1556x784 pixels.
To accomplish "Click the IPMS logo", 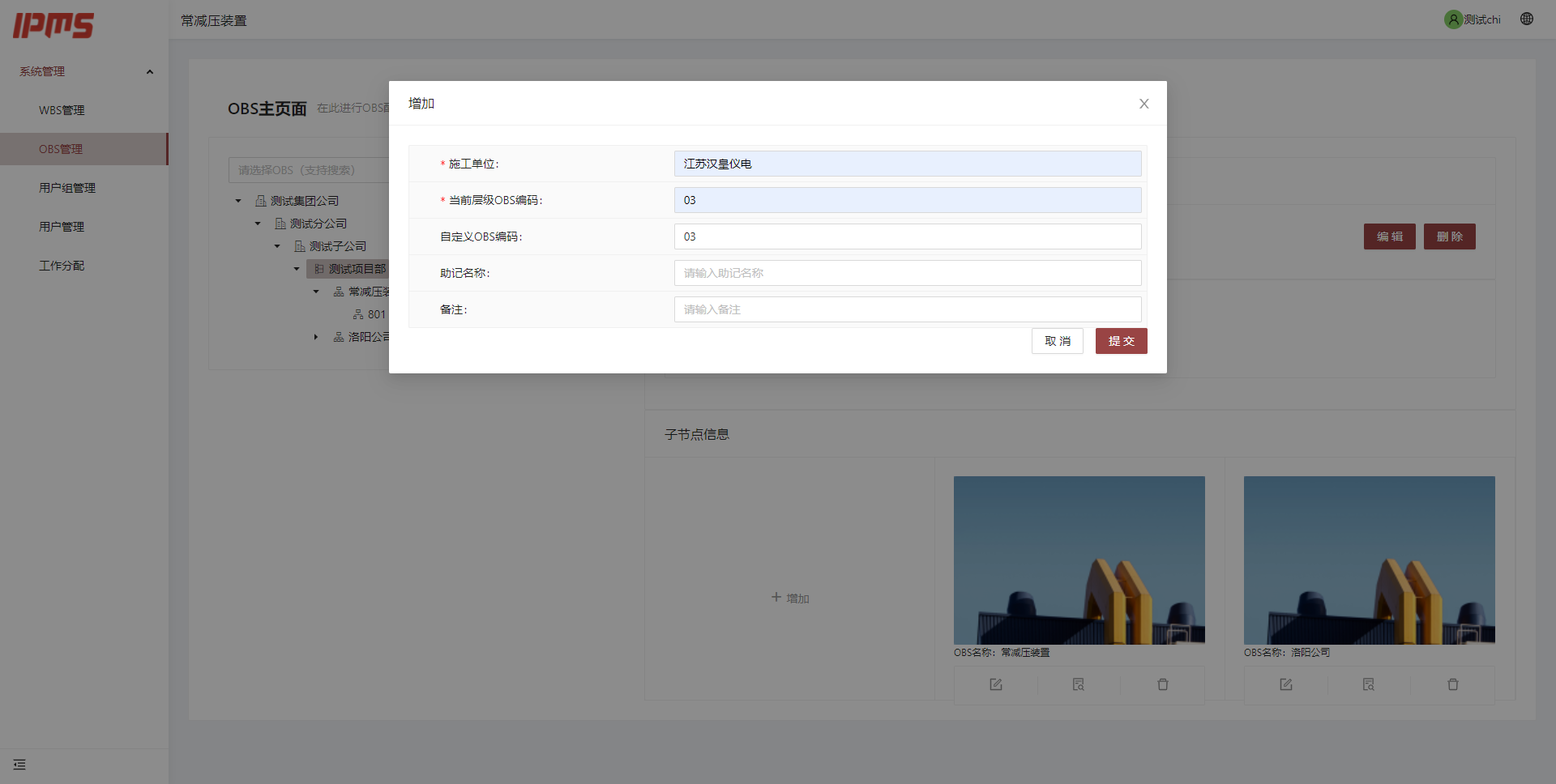I will pyautogui.click(x=53, y=25).
